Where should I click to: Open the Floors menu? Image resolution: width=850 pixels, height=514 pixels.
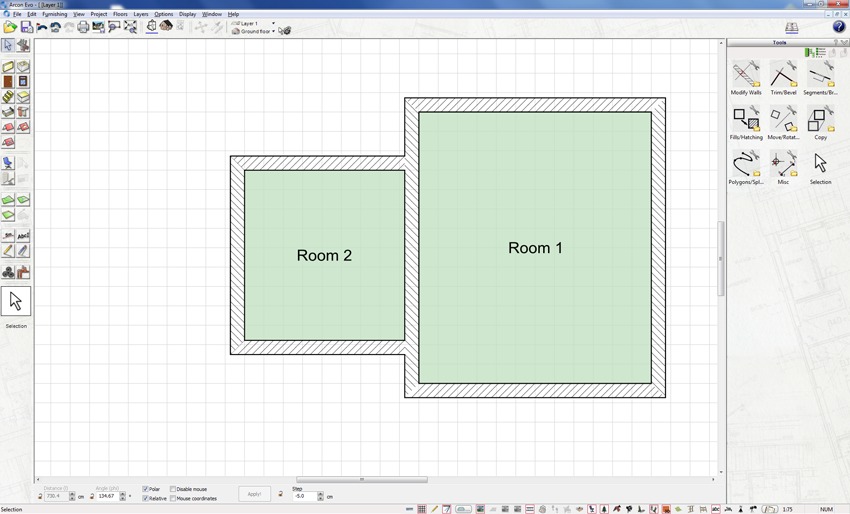pos(120,14)
